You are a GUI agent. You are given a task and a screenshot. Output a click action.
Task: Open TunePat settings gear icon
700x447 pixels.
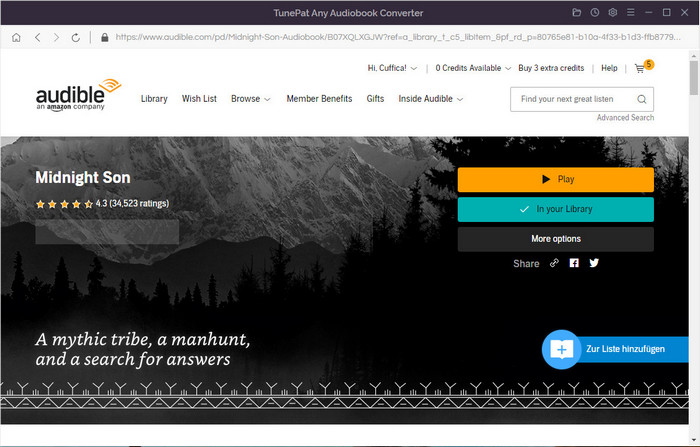(612, 13)
